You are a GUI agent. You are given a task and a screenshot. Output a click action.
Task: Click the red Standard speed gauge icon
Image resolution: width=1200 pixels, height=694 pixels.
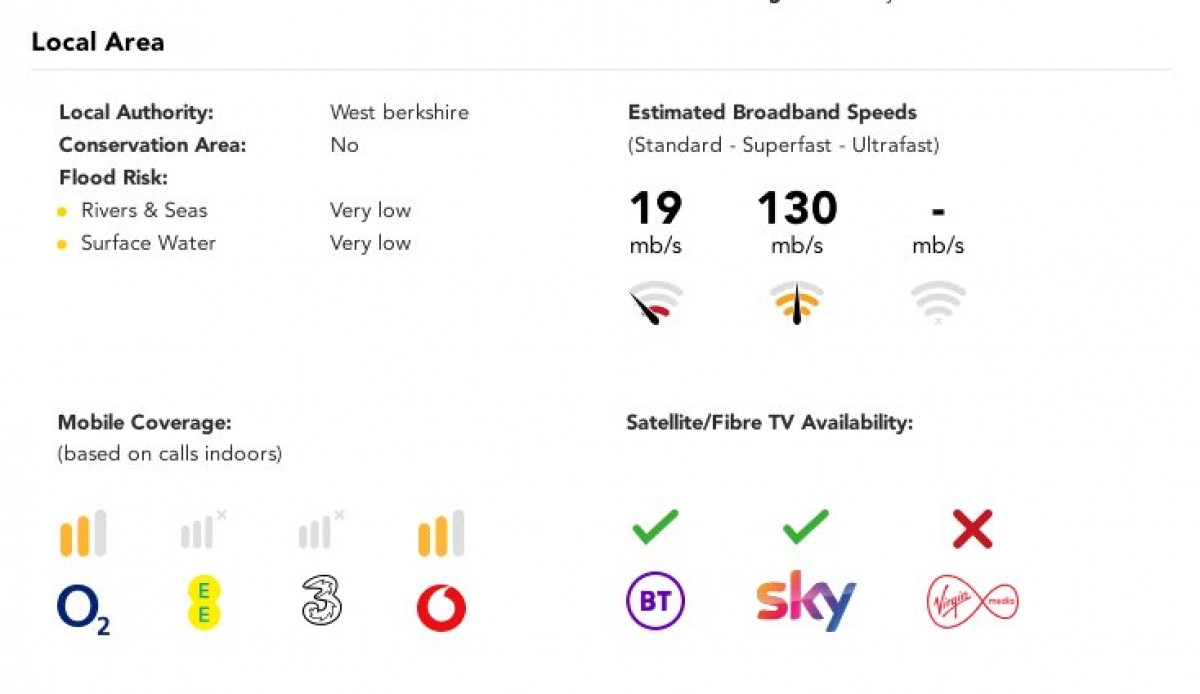pos(656,303)
